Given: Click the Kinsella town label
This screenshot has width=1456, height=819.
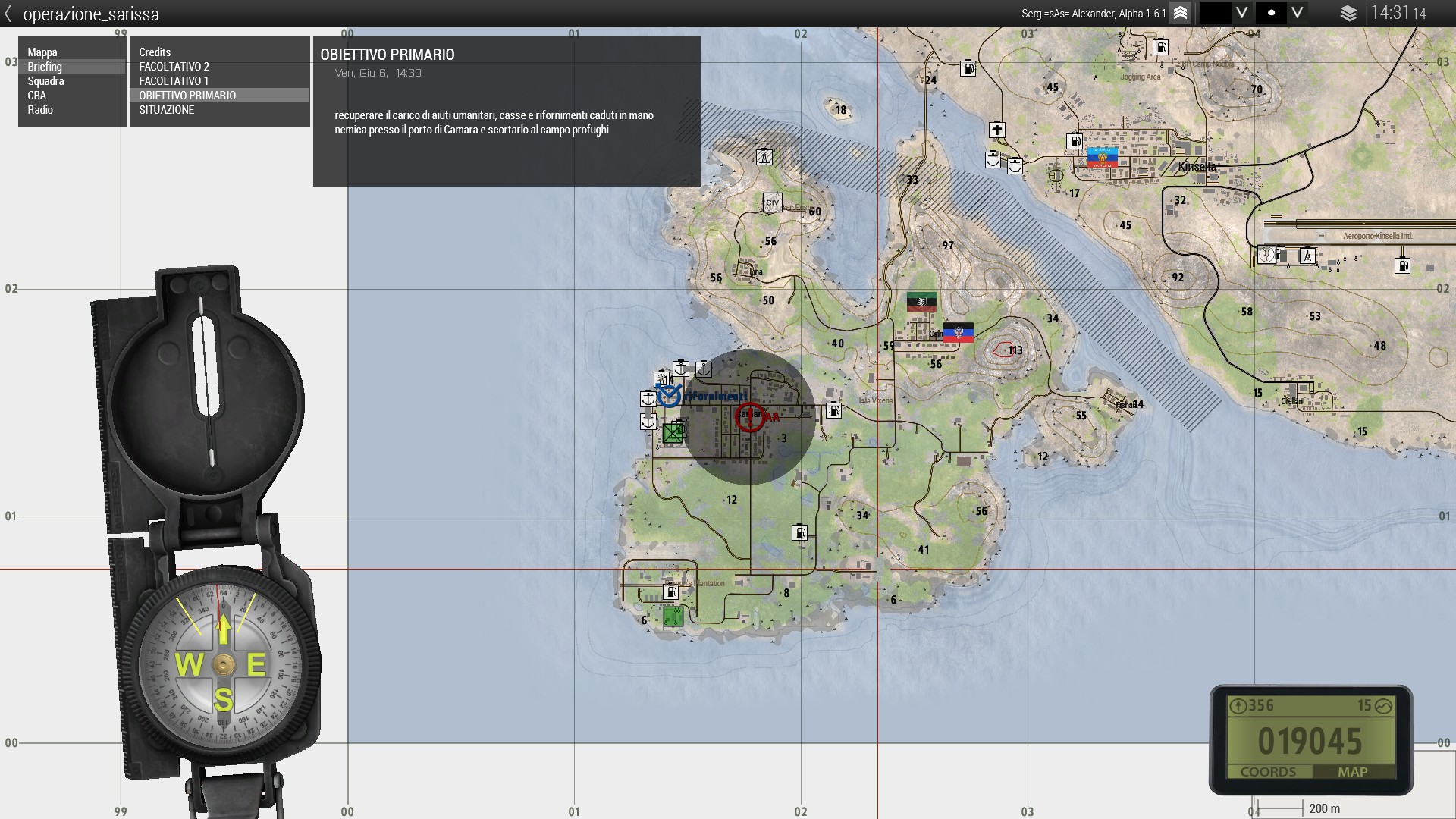Looking at the screenshot, I should [x=1197, y=166].
